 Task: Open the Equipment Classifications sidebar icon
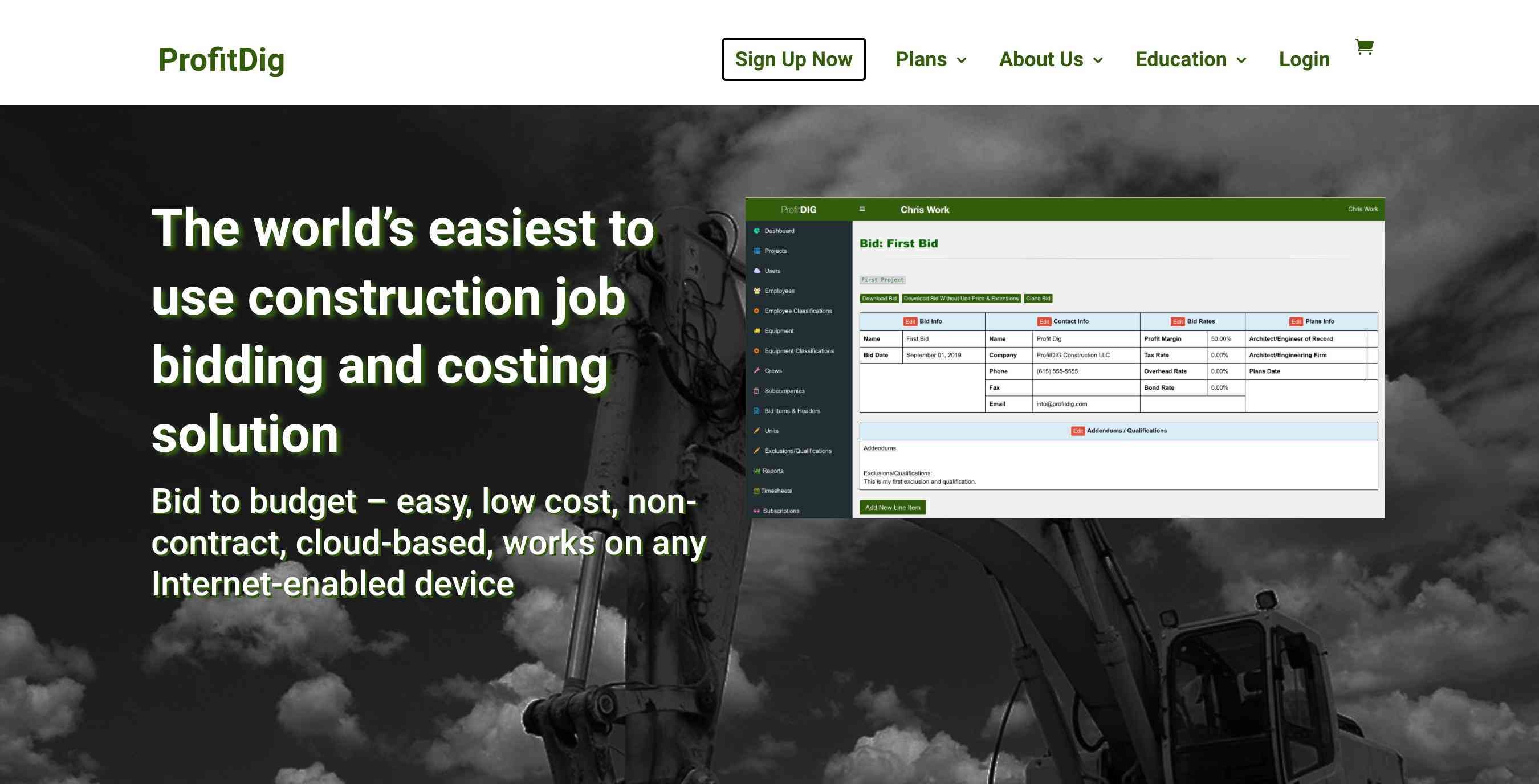[x=757, y=350]
